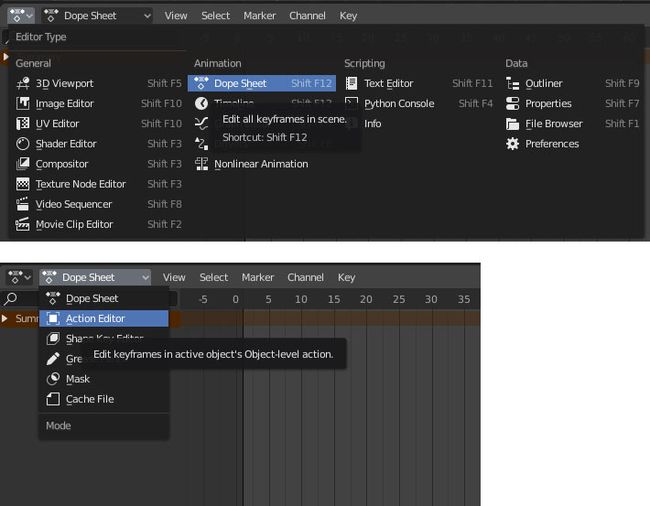Click the File Browser folder icon
This screenshot has height=506, width=650.
(512, 123)
